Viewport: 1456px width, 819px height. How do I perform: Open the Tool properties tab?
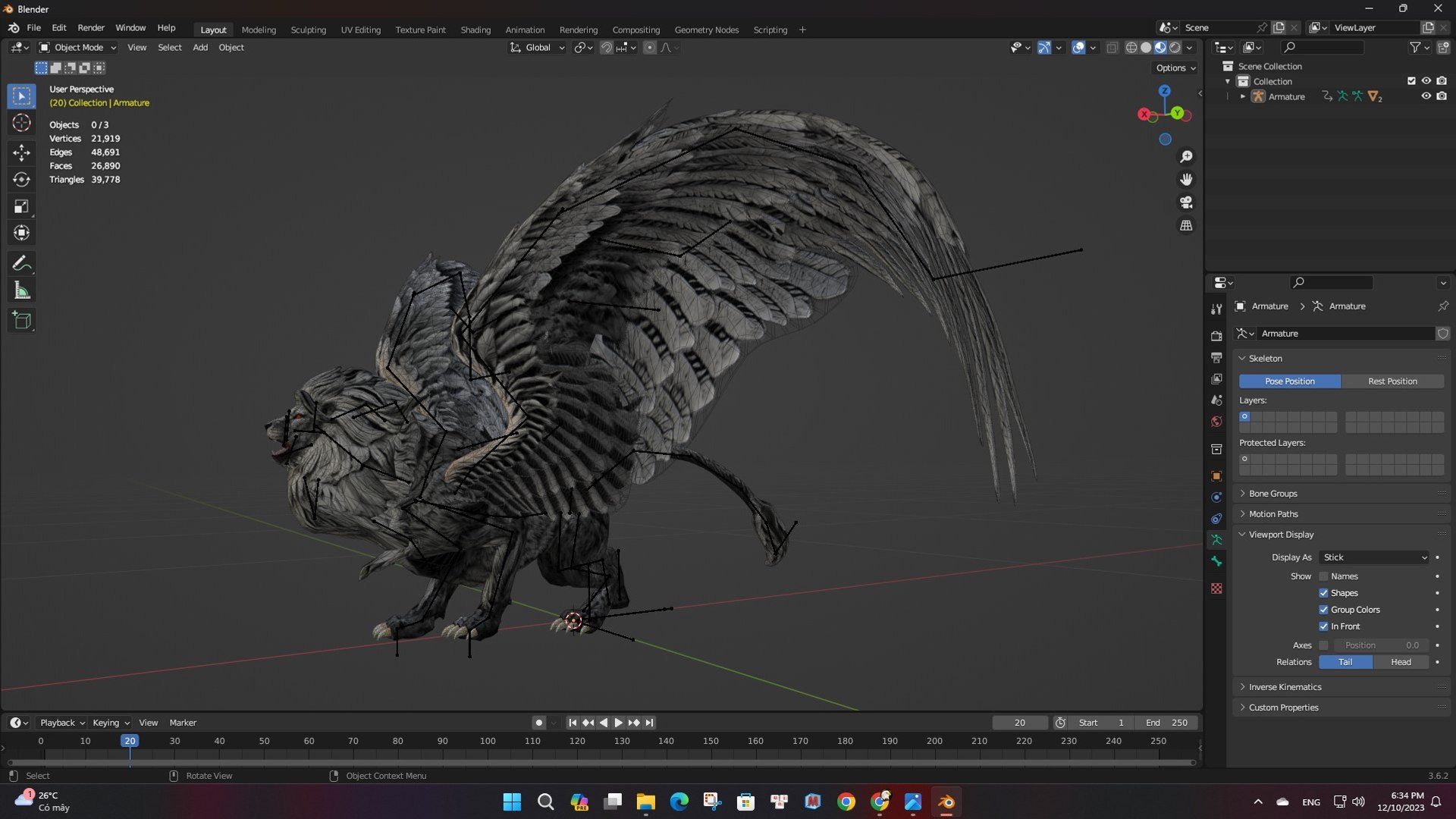(x=1216, y=309)
